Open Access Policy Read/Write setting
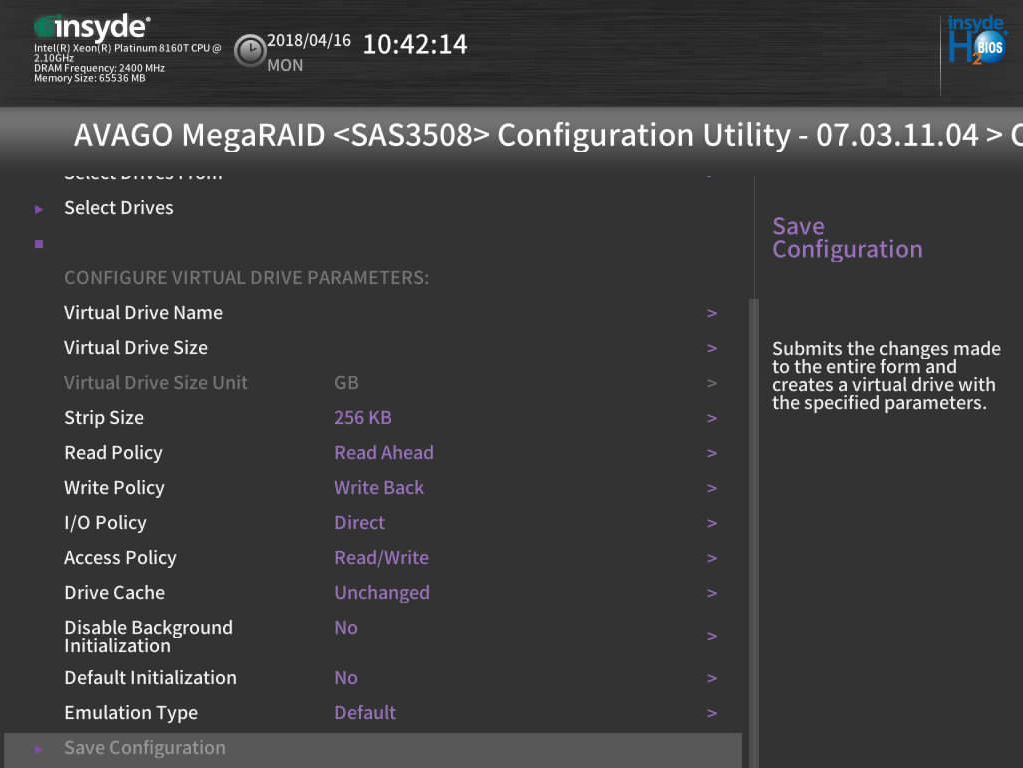The width and height of the screenshot is (1023, 768). [x=381, y=558]
